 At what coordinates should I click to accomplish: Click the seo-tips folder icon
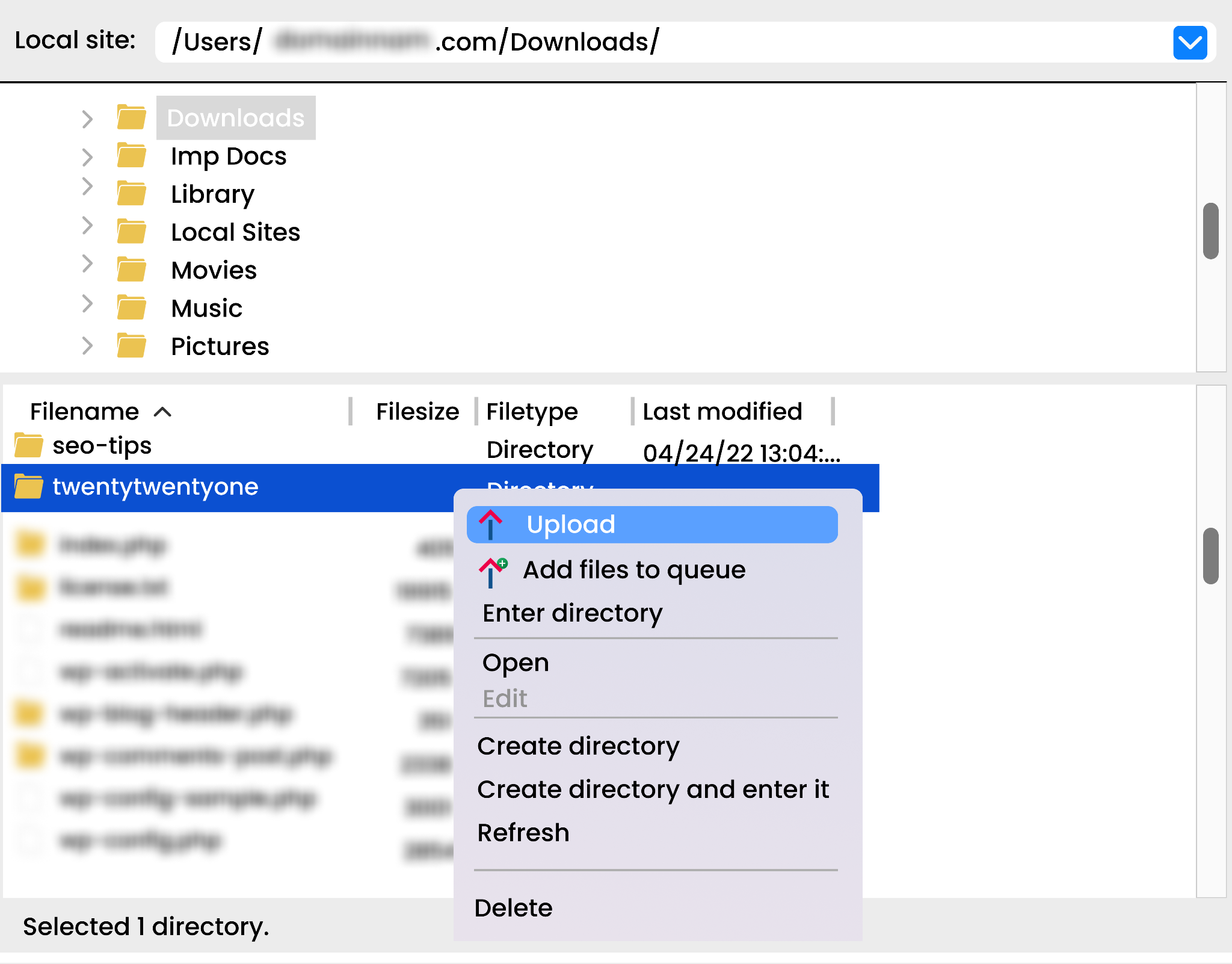[x=28, y=446]
